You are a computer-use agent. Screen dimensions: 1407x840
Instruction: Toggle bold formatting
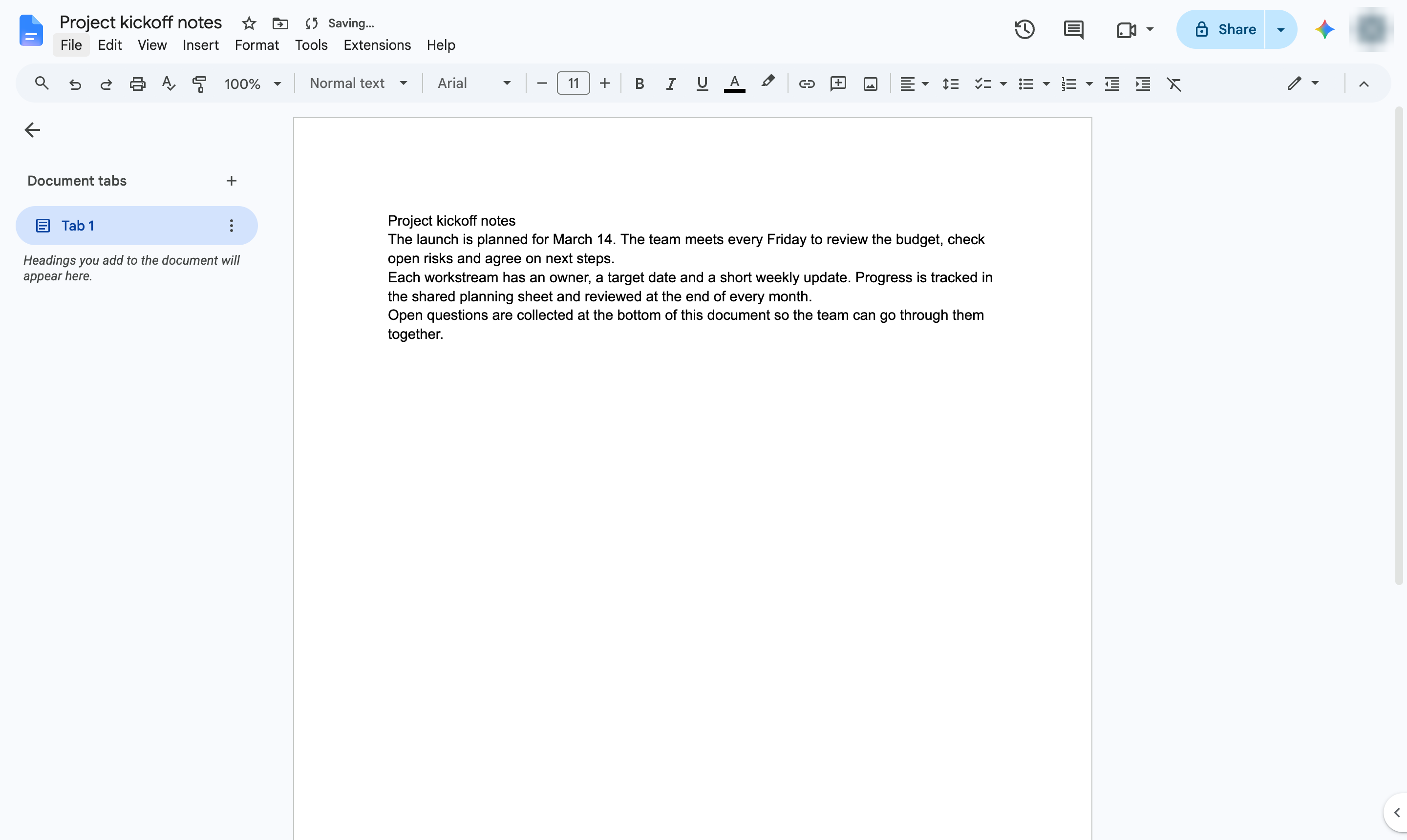(x=639, y=84)
